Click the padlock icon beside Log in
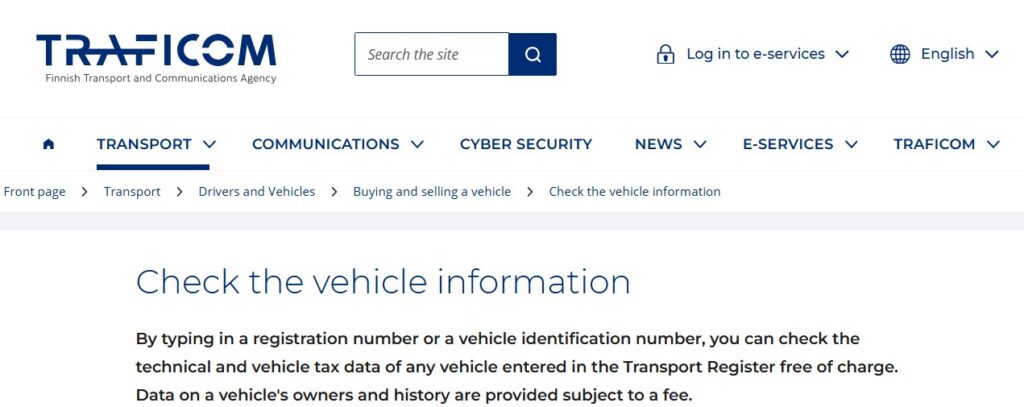Screen dimensions: 1024x407 click(665, 54)
